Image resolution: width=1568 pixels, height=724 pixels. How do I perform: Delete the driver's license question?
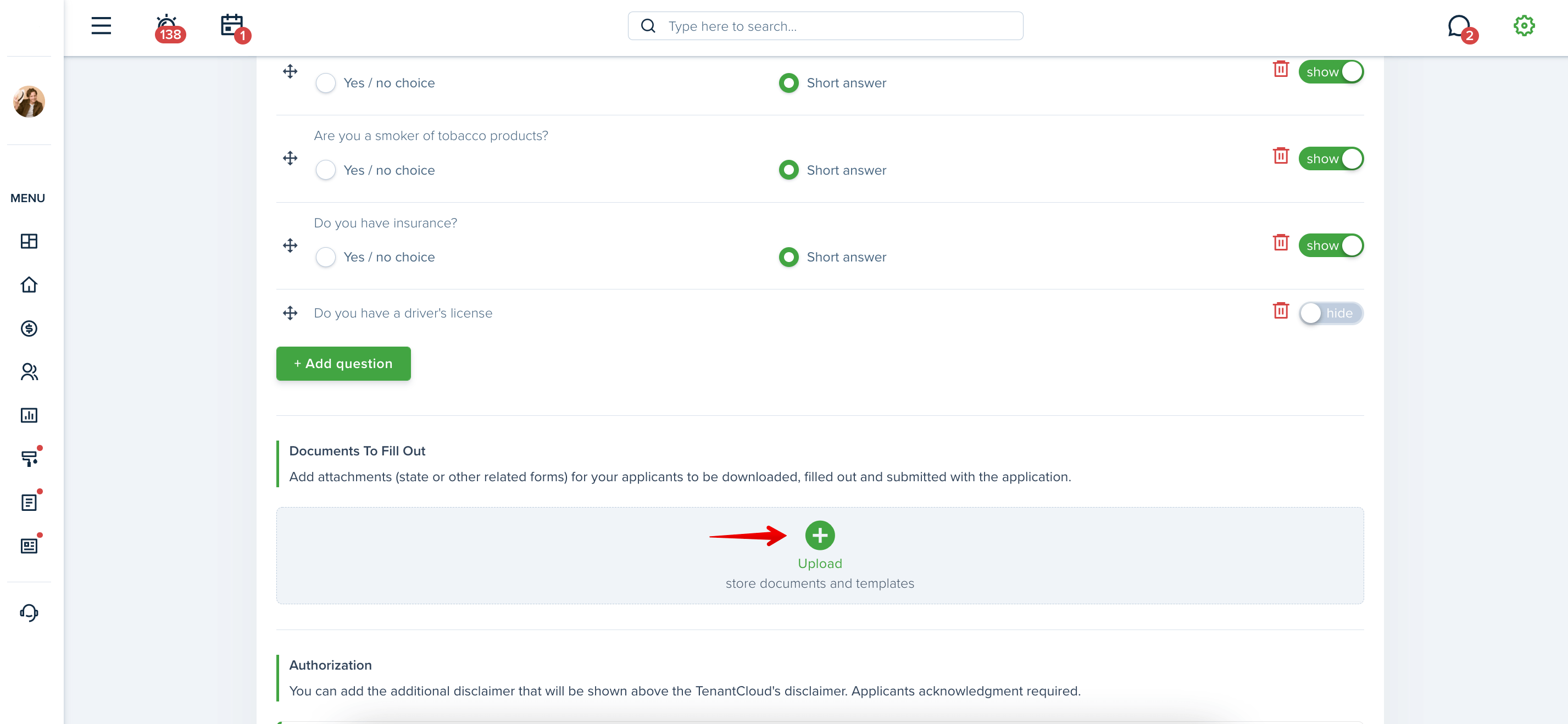coord(1281,310)
